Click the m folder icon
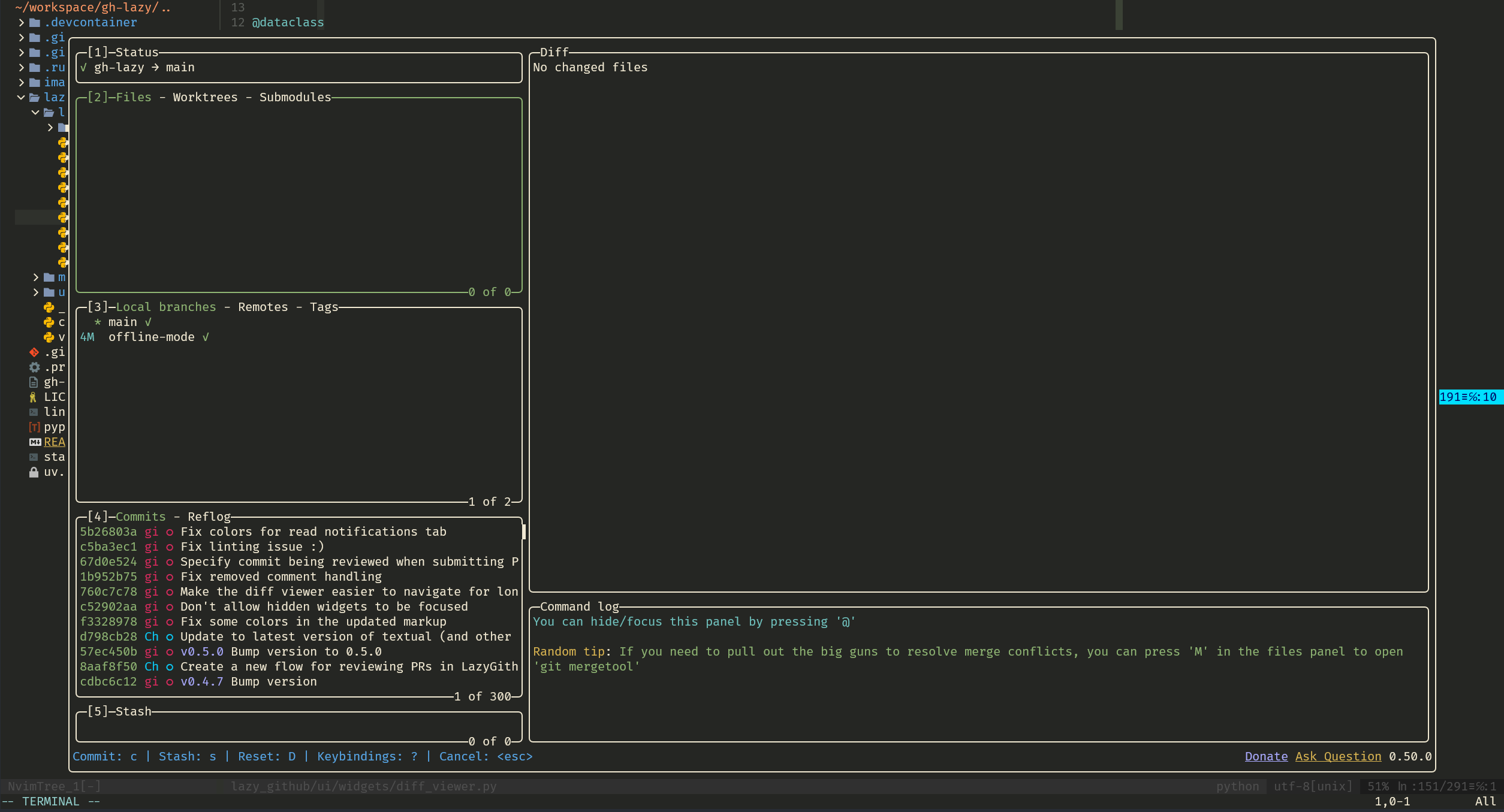The height and width of the screenshot is (812, 1504). coord(49,277)
